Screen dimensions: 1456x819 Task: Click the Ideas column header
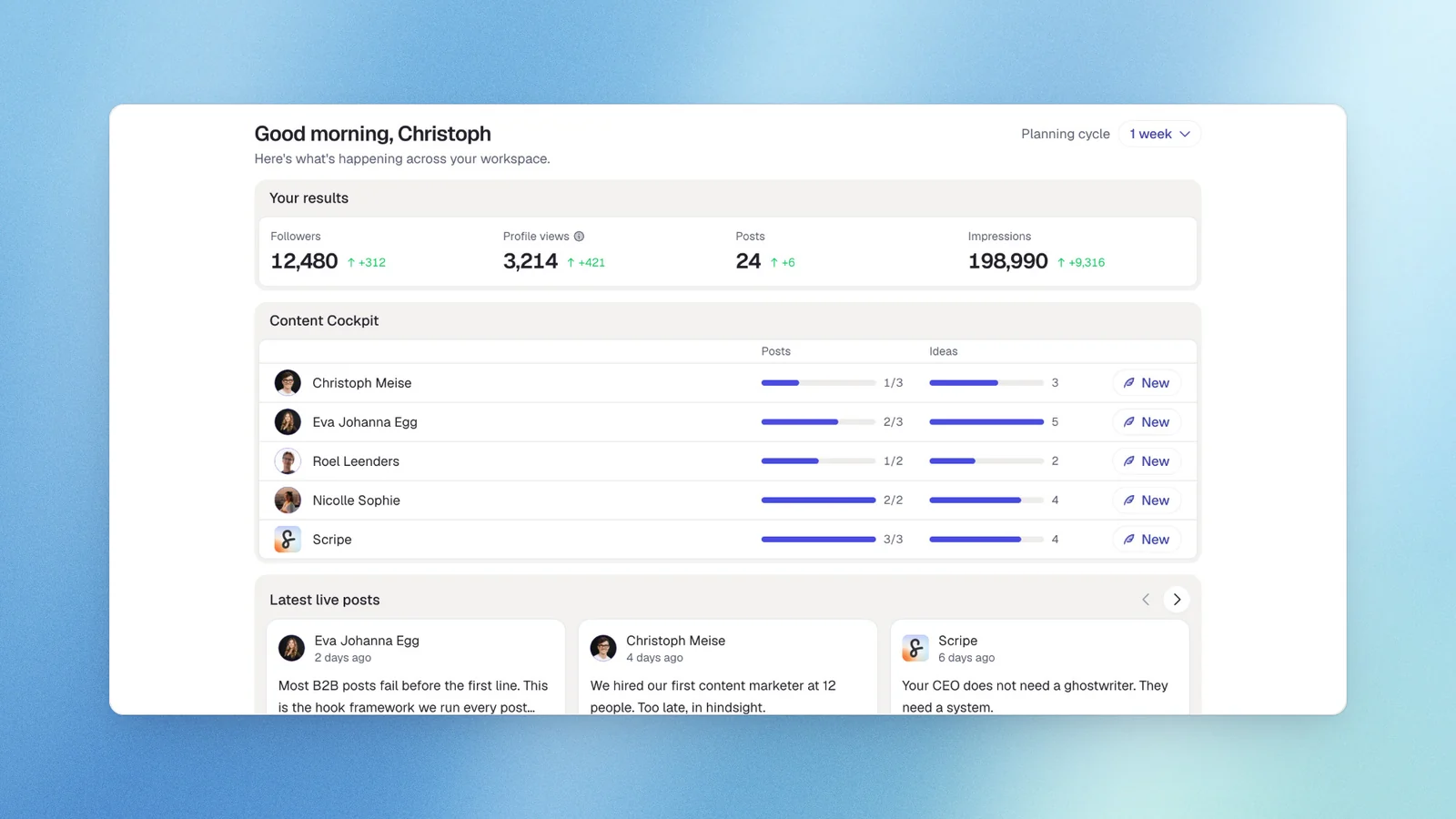(944, 351)
